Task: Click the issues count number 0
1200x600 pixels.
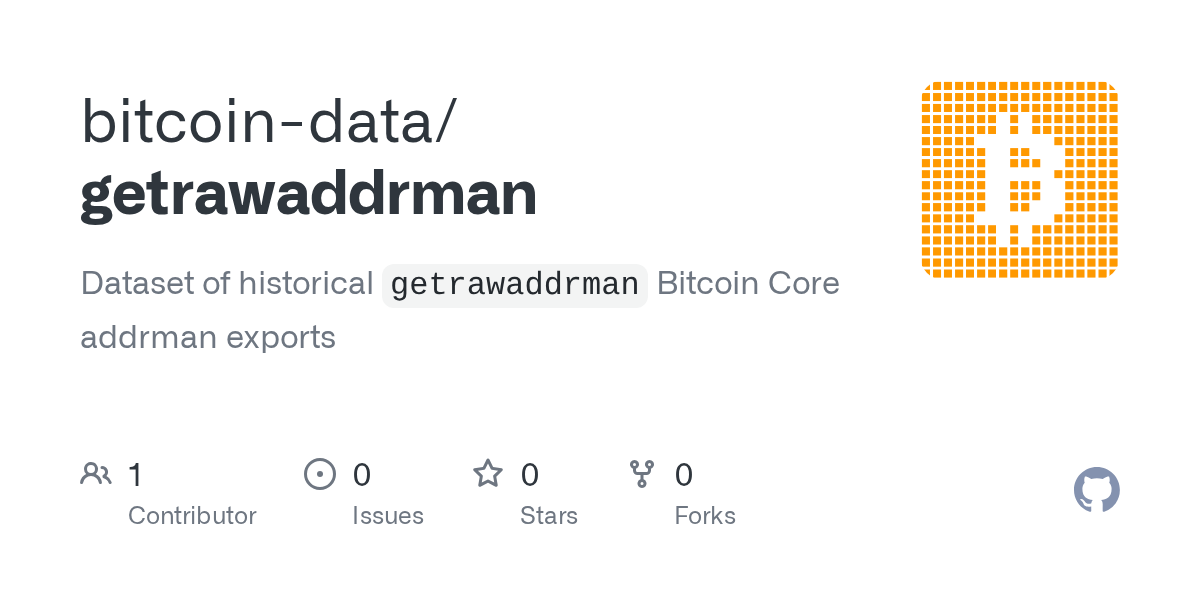Action: (x=362, y=475)
